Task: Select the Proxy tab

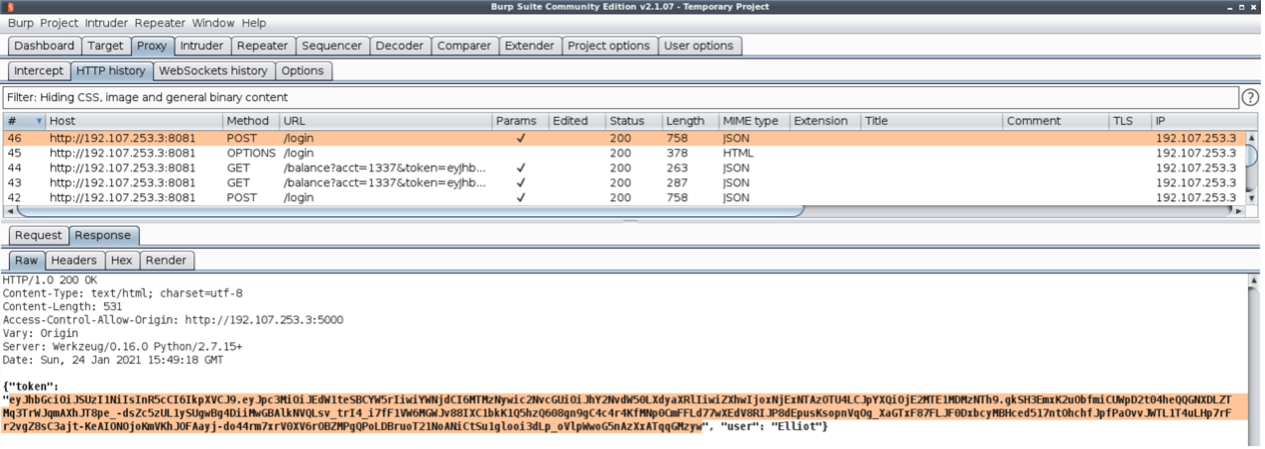Action: click(x=152, y=46)
